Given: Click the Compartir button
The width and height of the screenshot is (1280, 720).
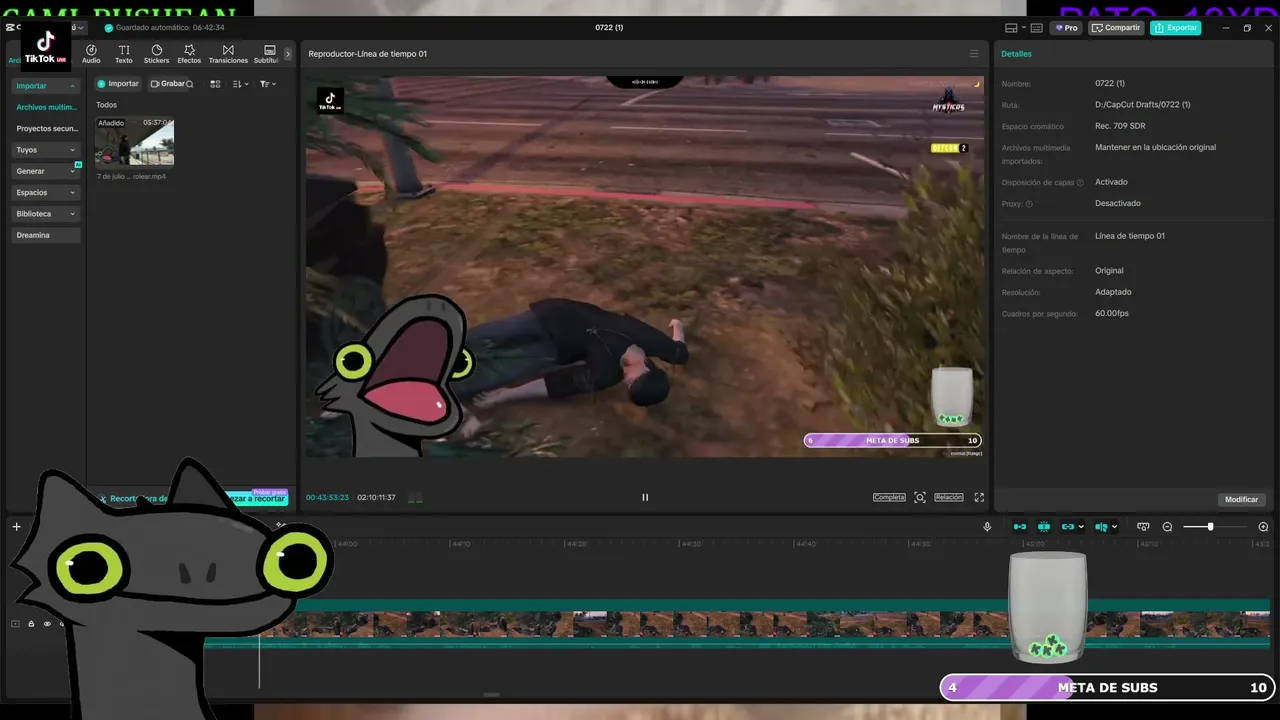Looking at the screenshot, I should (1116, 28).
